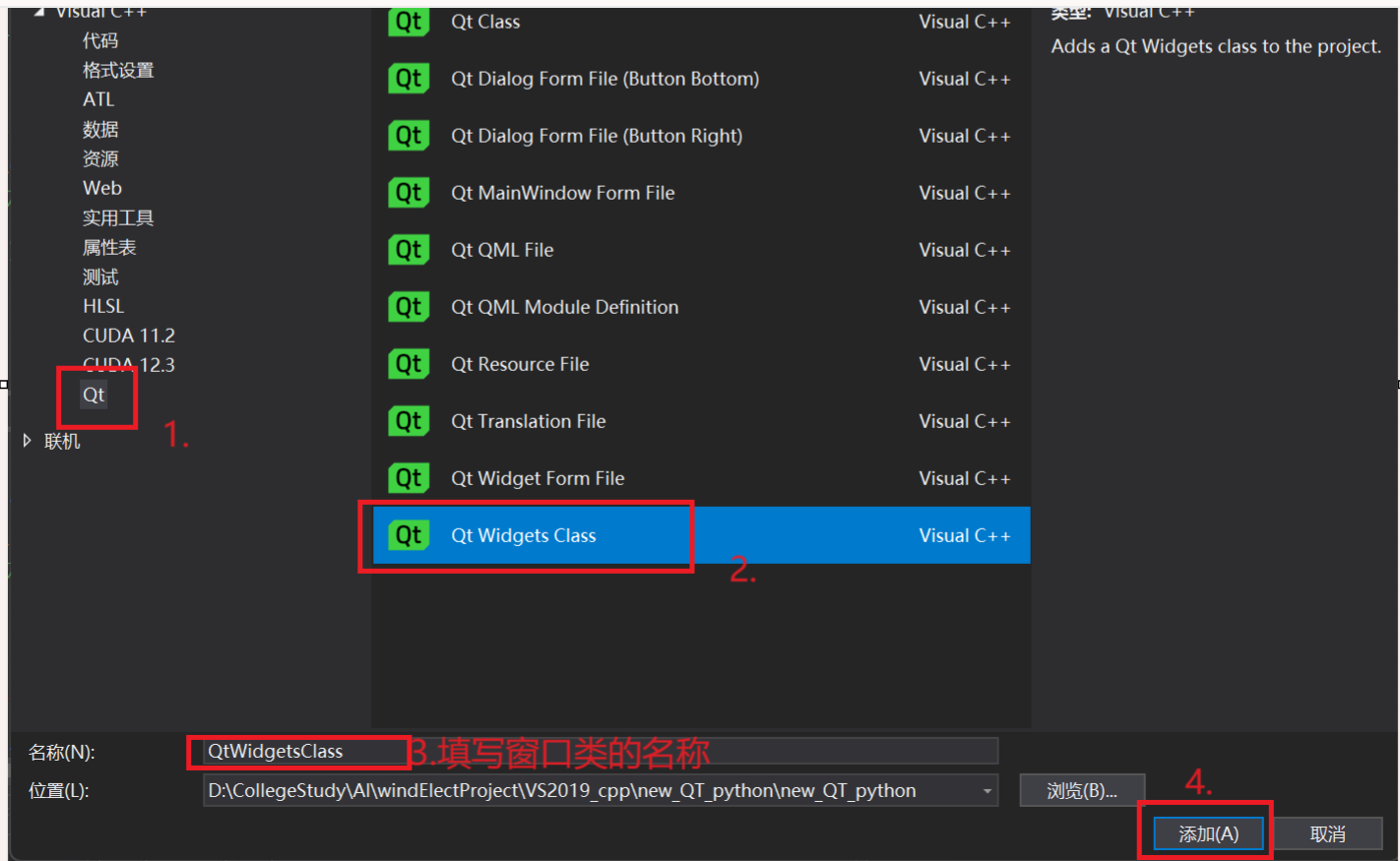Collapse the Visual C++ tree node

tap(38, 12)
